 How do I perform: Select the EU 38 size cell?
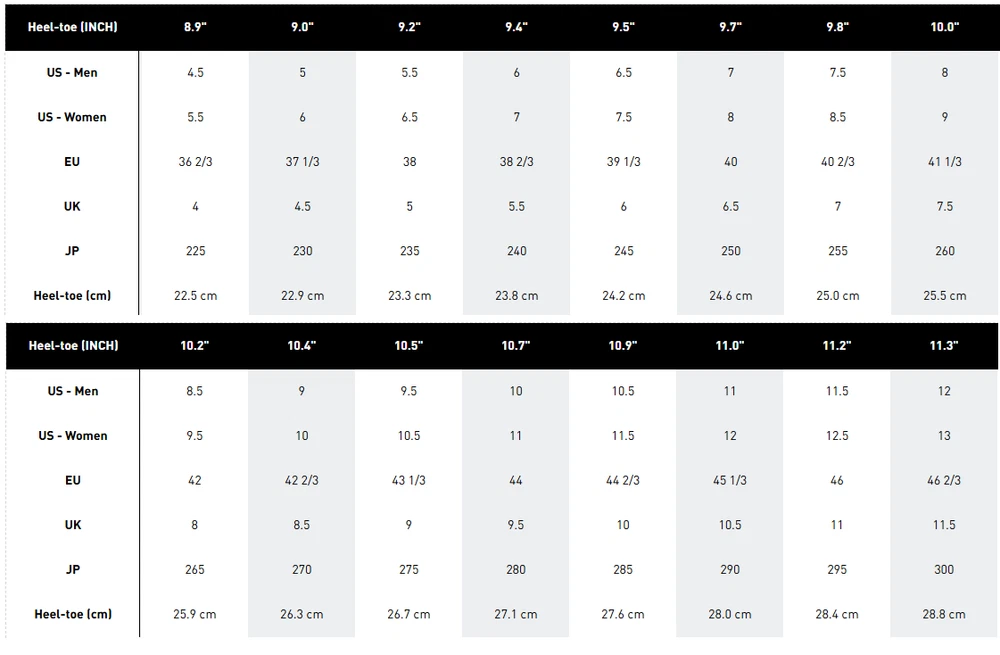pyautogui.click(x=409, y=162)
